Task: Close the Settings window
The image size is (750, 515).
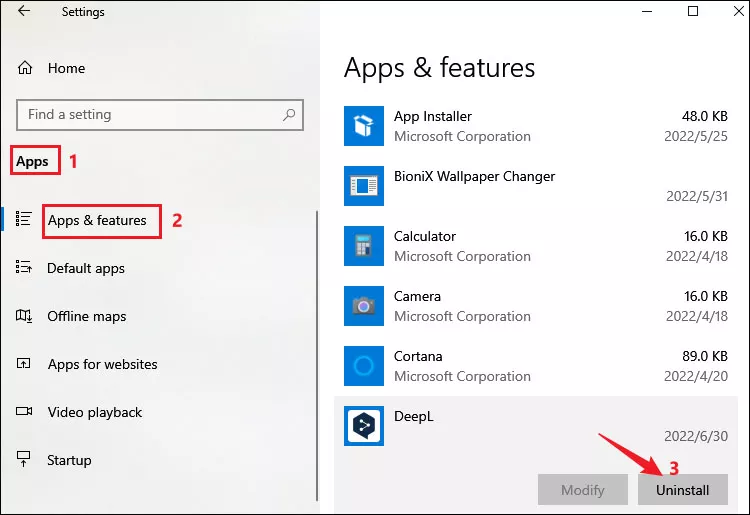Action: 739,11
